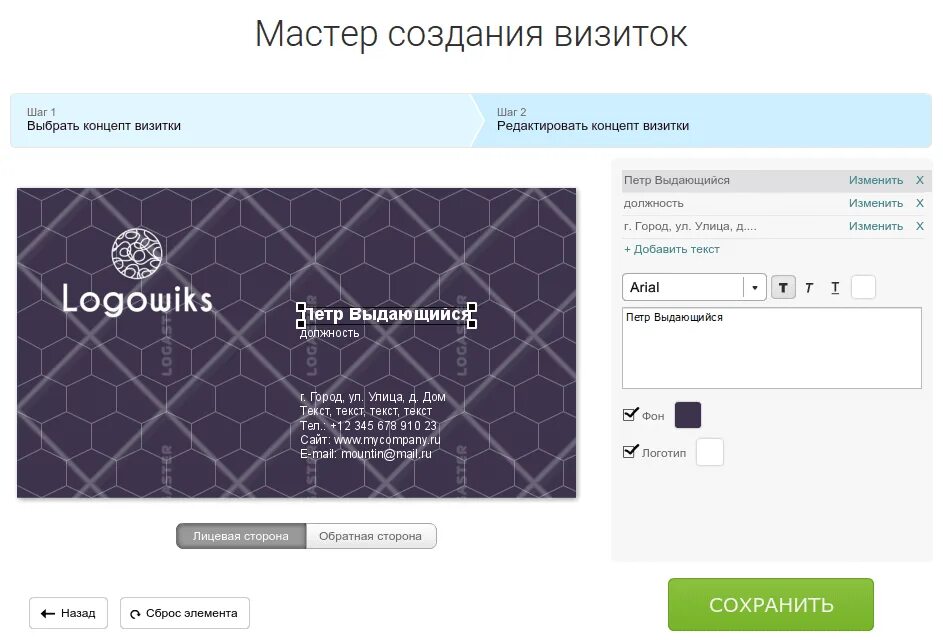Select the Лицевая сторона tab
Viewport: 943px width, 640px height.
pos(241,536)
